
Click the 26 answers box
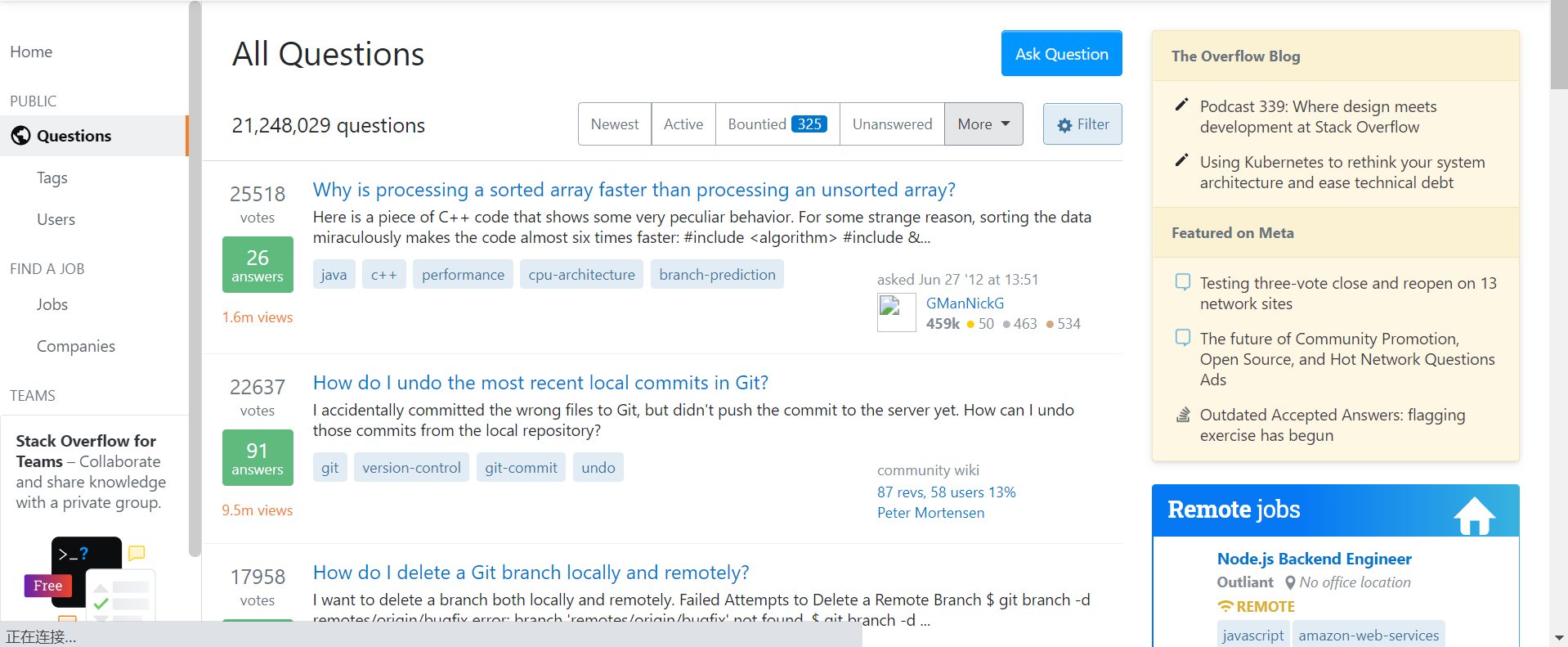pos(258,264)
